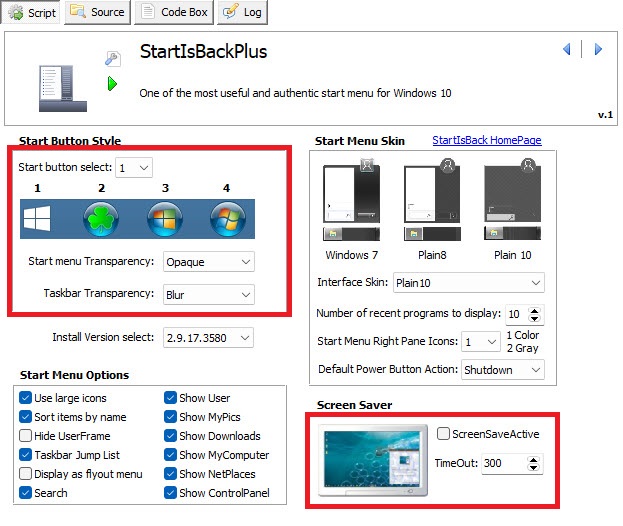
Task: Pick the number 3 Windows orb
Action: [165, 219]
